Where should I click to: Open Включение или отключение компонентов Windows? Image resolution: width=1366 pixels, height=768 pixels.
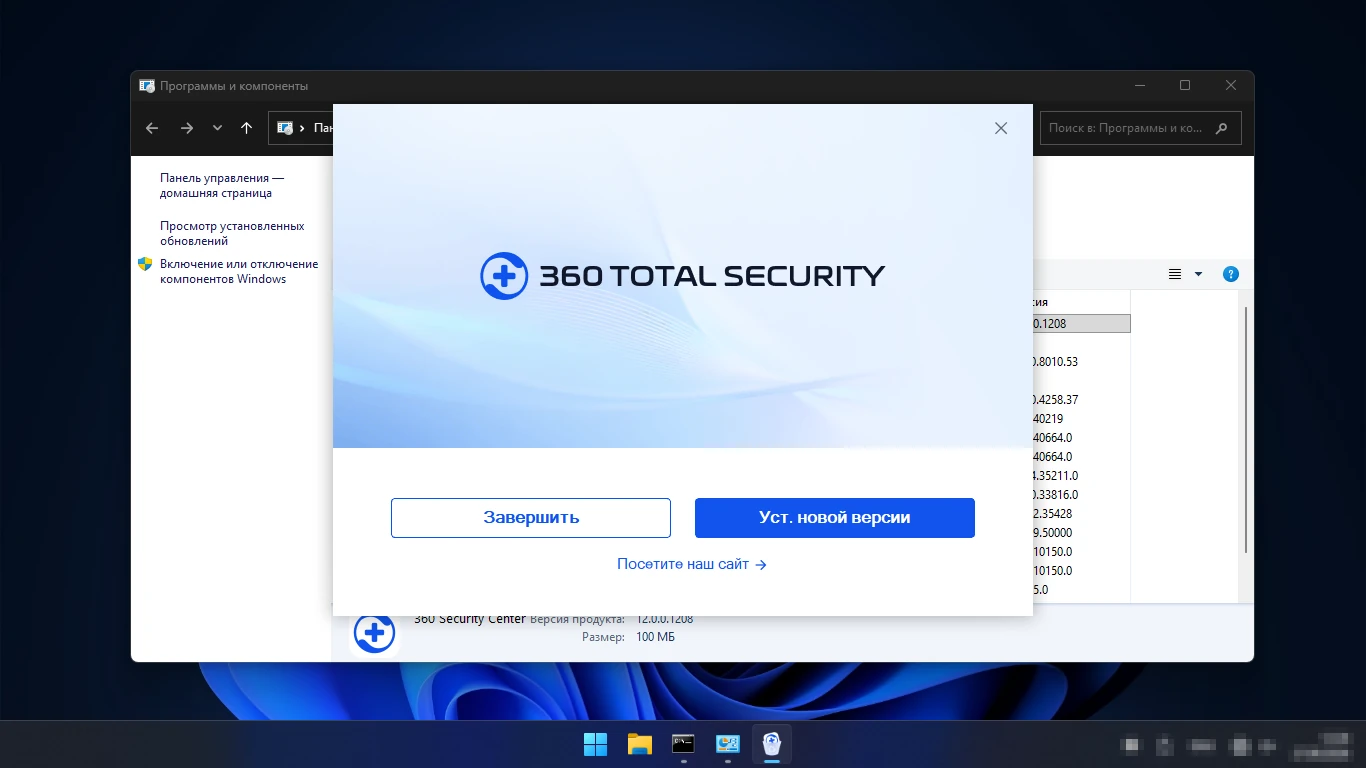[239, 271]
